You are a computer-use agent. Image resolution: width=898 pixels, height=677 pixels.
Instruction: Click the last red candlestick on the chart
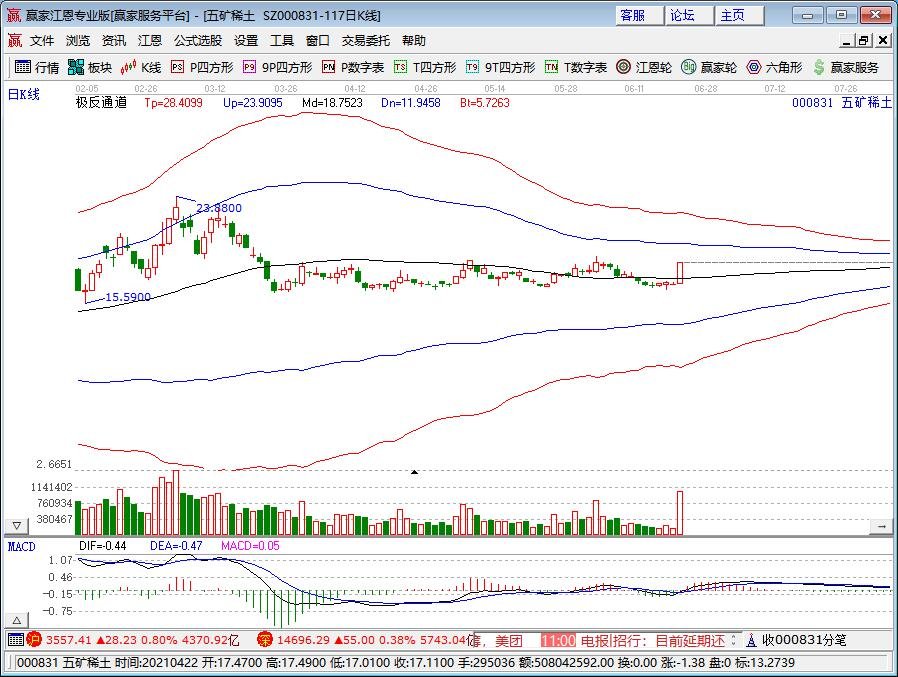[x=680, y=273]
